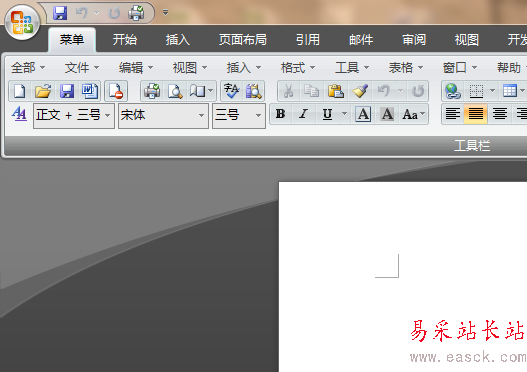The width and height of the screenshot is (527, 372).
Task: Click Quick Access Toolbar redo icon
Action: (x=115, y=13)
